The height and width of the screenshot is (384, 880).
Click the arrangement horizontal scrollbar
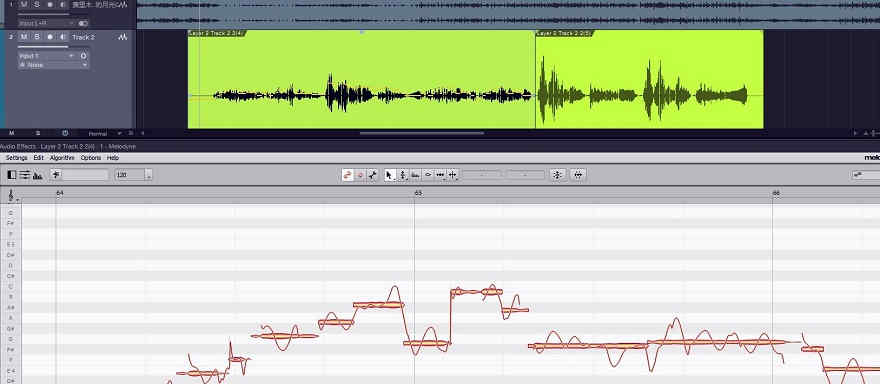[x=422, y=134]
